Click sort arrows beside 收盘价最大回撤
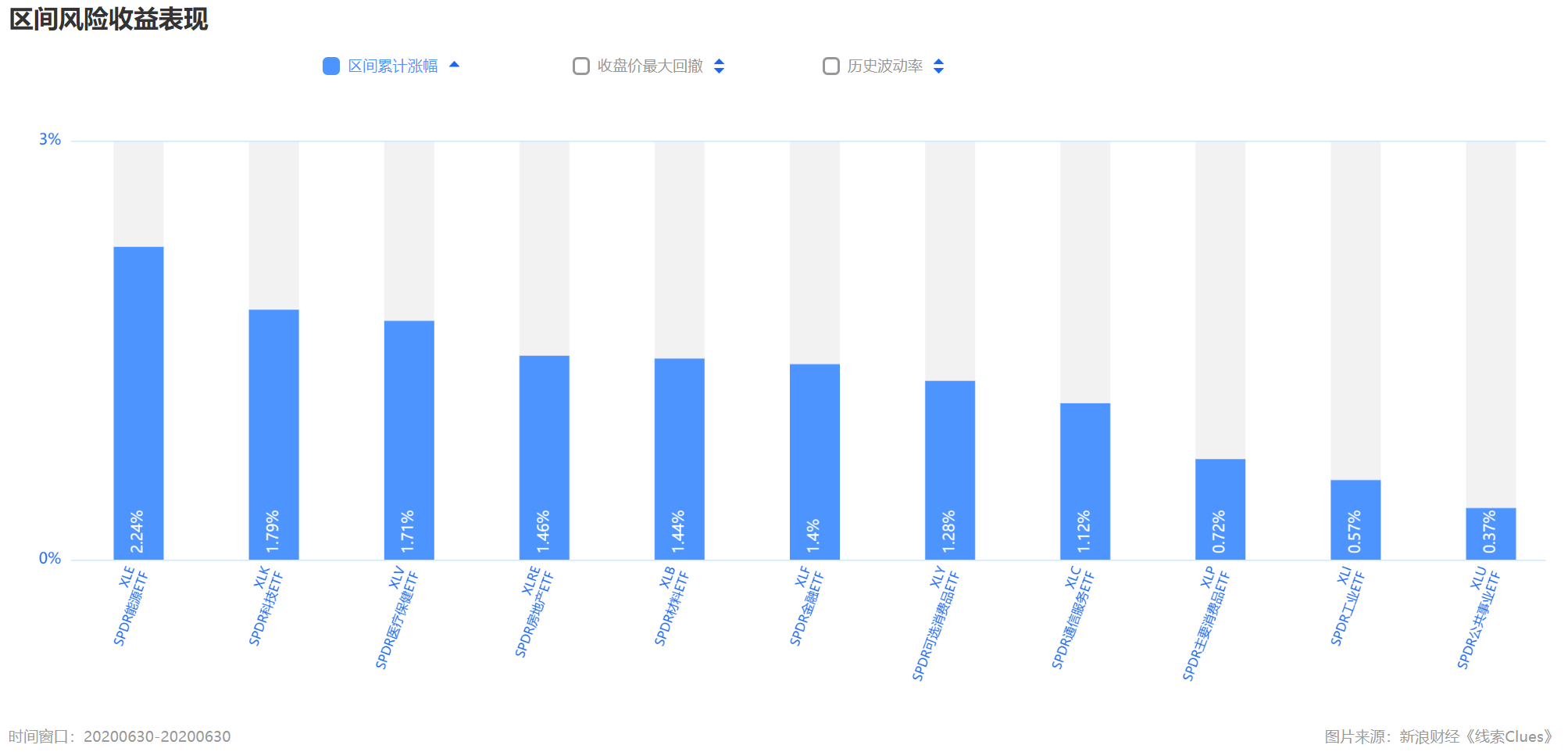The image size is (1568, 752). coord(719,66)
